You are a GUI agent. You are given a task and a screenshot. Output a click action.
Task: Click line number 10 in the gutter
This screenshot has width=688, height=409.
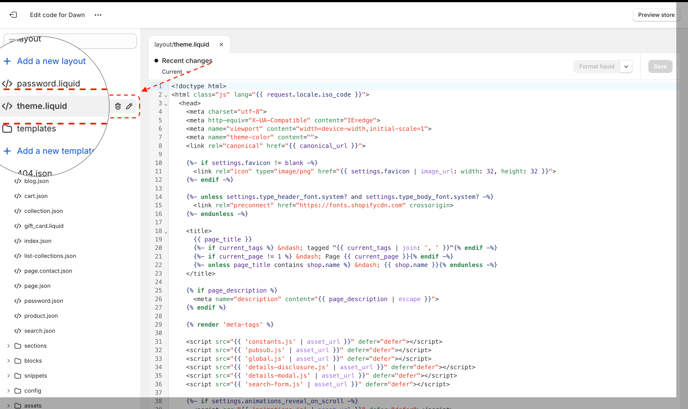[158, 163]
